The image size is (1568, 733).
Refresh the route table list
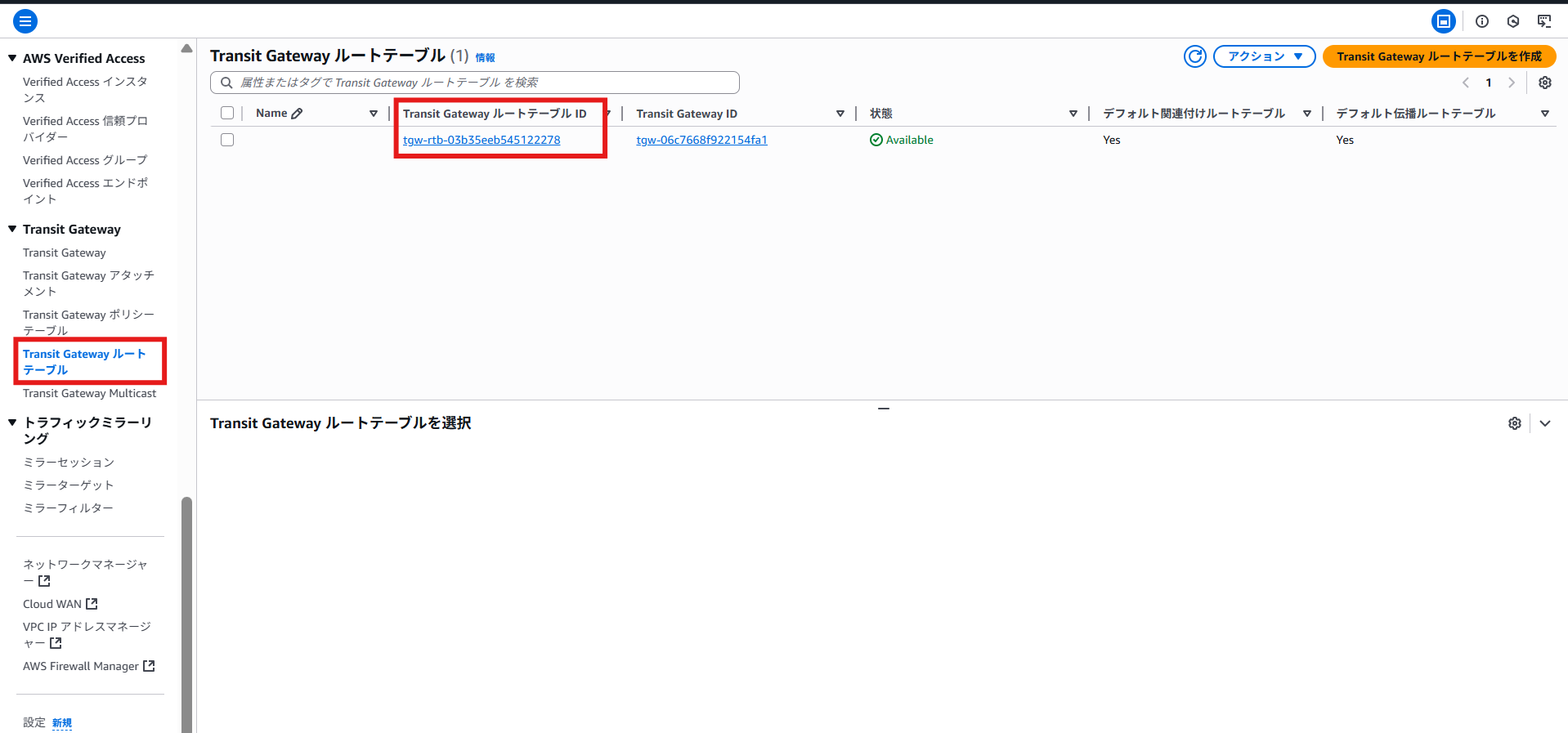1195,56
